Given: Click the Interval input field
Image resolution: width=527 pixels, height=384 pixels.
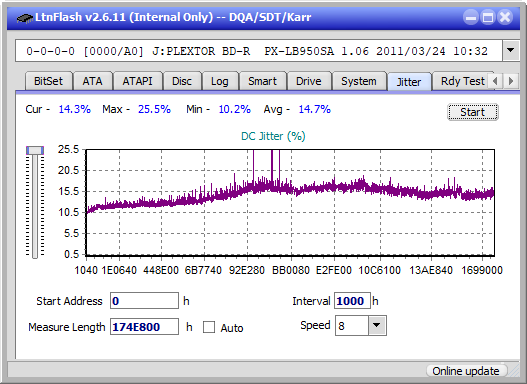Looking at the screenshot, I should pyautogui.click(x=352, y=301).
